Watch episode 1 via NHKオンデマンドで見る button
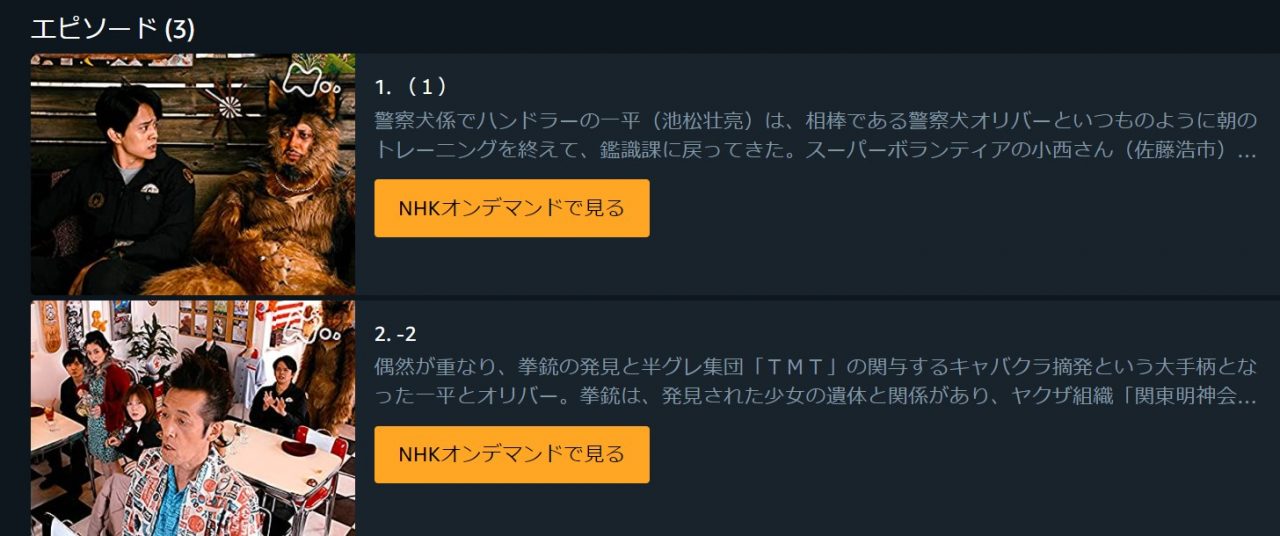The height and width of the screenshot is (536, 1280). [512, 208]
